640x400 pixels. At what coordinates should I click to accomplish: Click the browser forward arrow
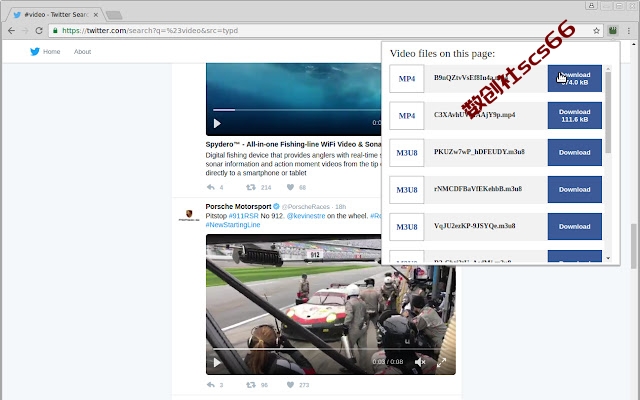click(25, 31)
